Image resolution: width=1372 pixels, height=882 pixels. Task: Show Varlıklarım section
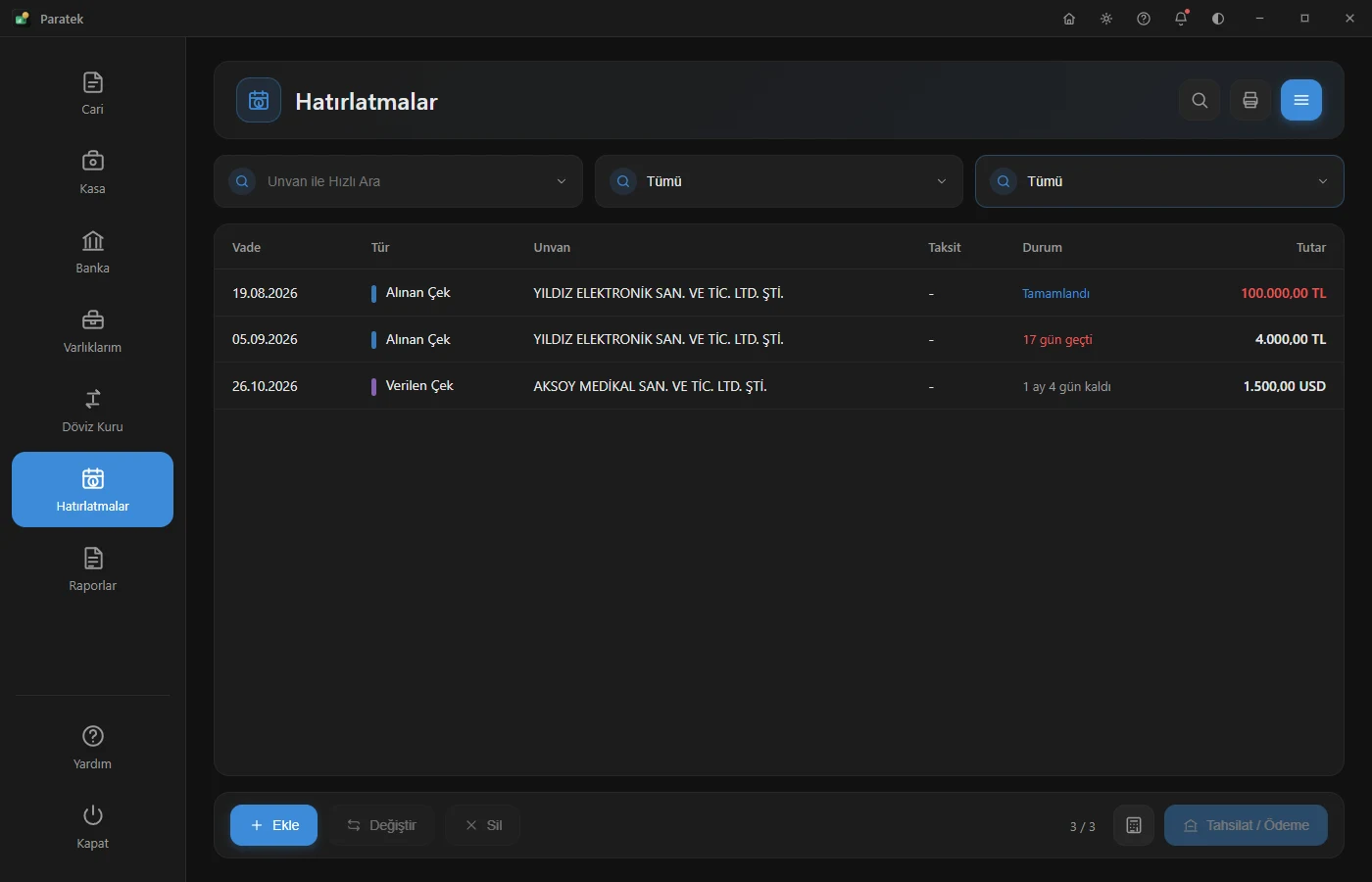(92, 331)
